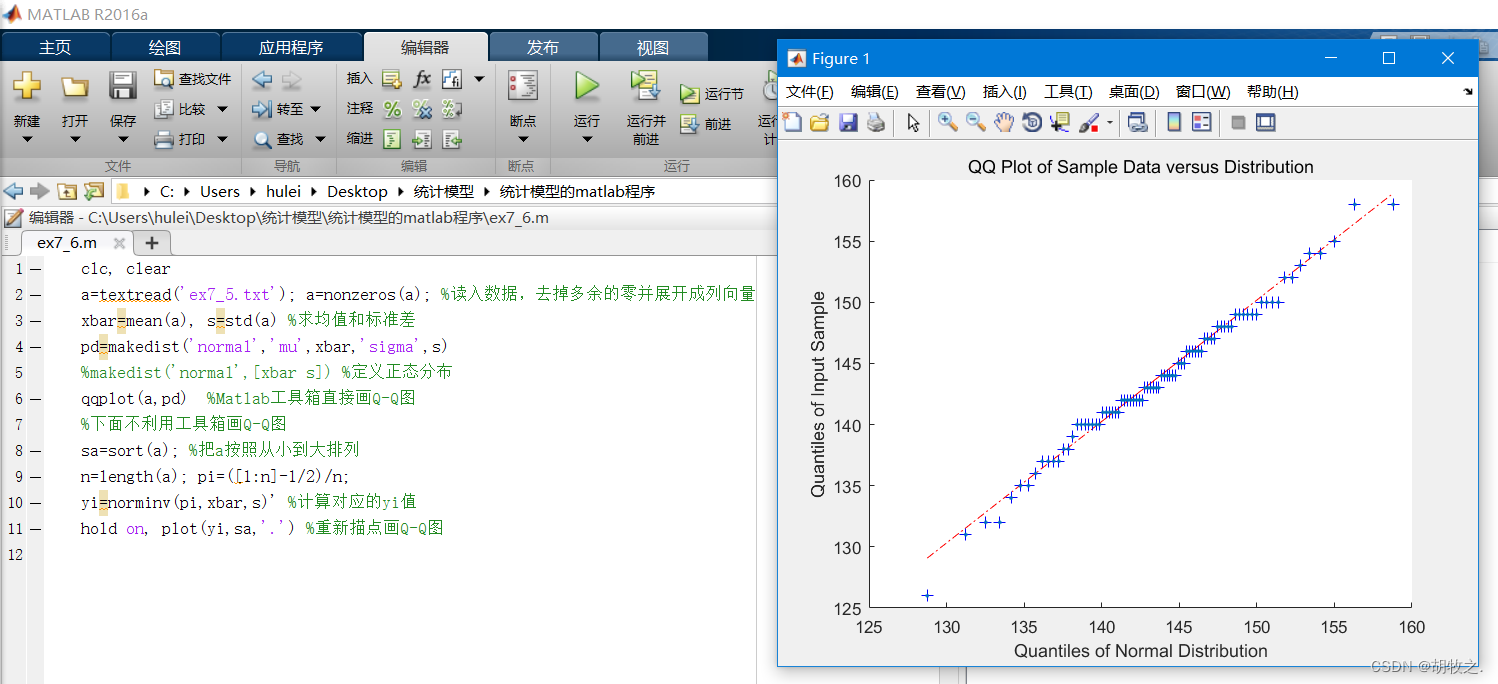Toggle breakpoint dash on line 4
The image size is (1498, 684).
35,347
